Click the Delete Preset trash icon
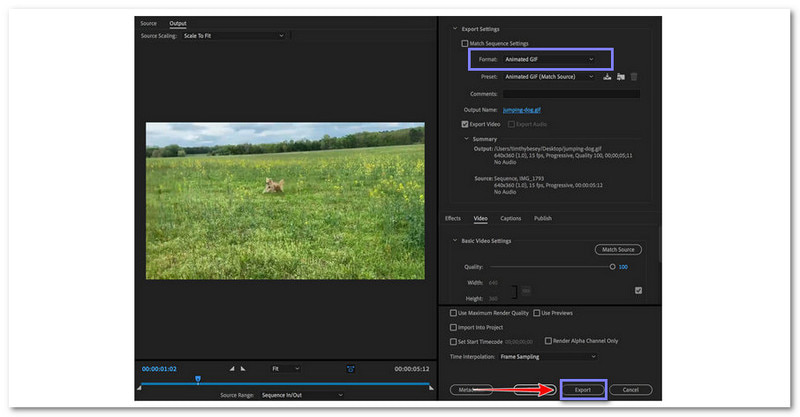The height and width of the screenshot is (417, 800). [634, 77]
